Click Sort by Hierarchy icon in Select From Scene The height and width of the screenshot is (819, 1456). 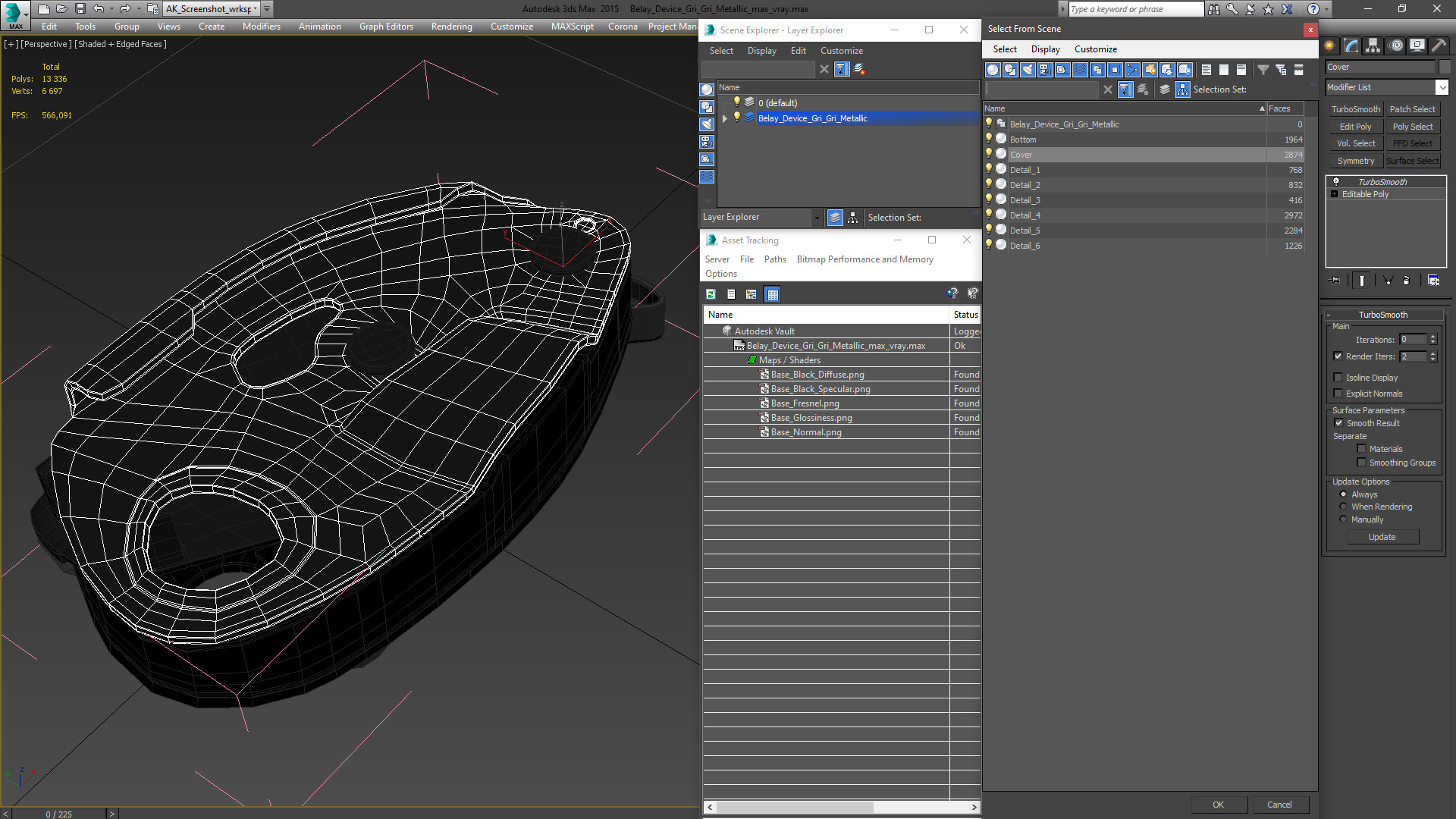(1183, 89)
